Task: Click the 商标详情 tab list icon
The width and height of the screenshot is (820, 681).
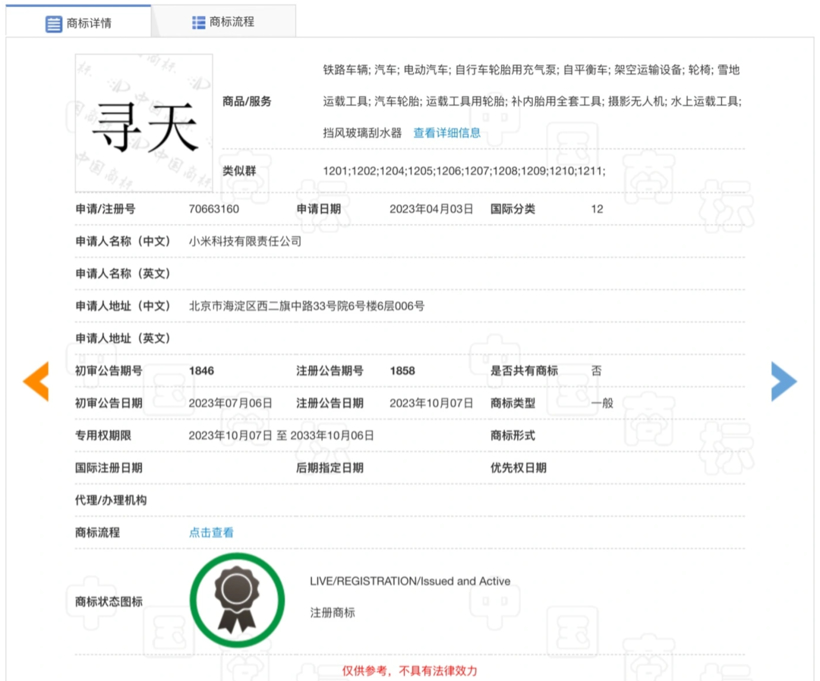Action: 53,24
